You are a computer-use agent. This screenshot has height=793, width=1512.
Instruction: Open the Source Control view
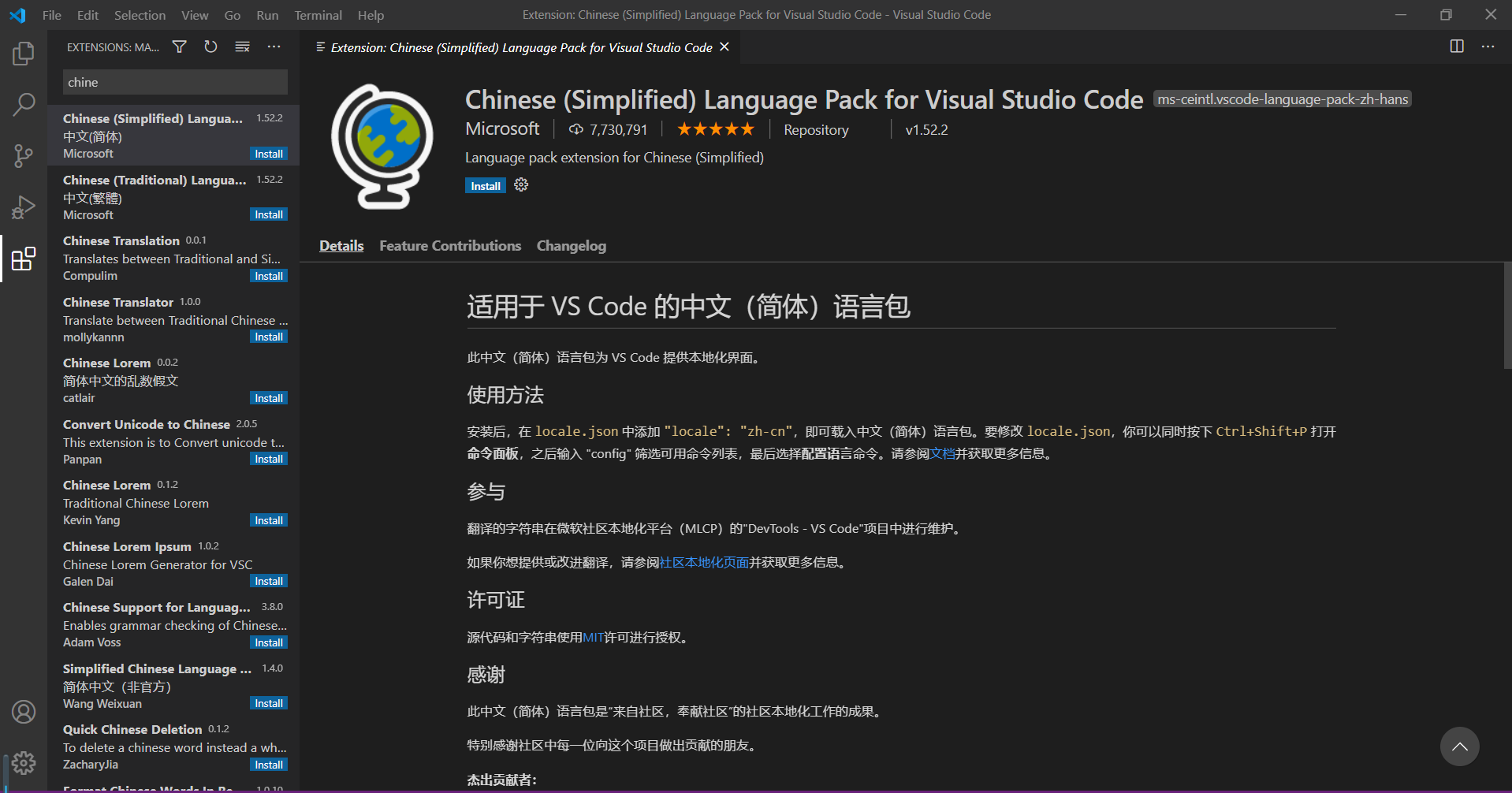coord(23,155)
